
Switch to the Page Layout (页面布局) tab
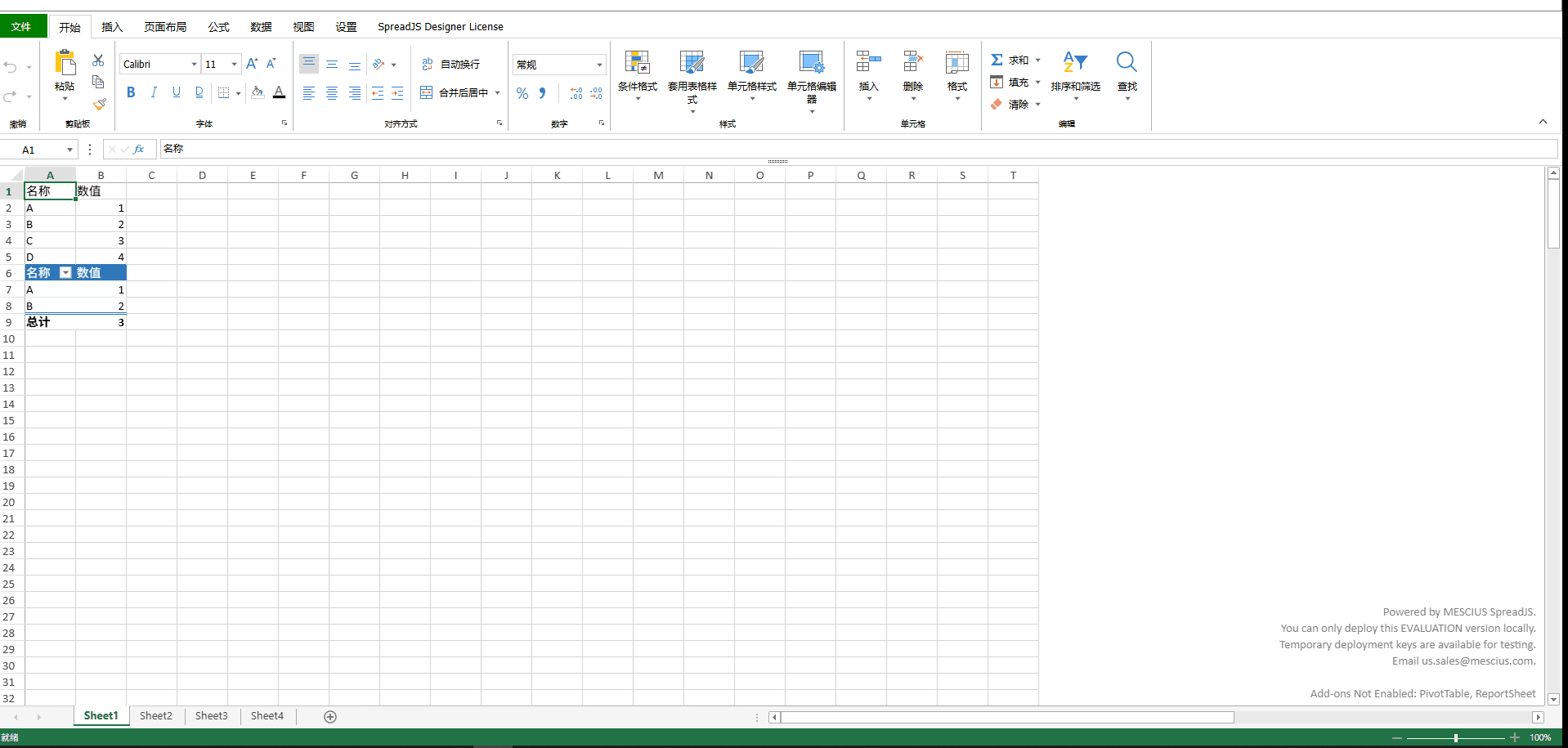tap(165, 27)
